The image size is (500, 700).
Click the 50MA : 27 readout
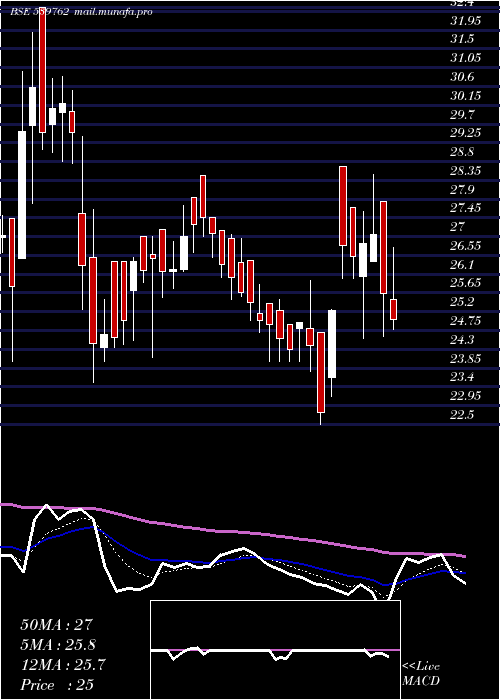[57, 625]
